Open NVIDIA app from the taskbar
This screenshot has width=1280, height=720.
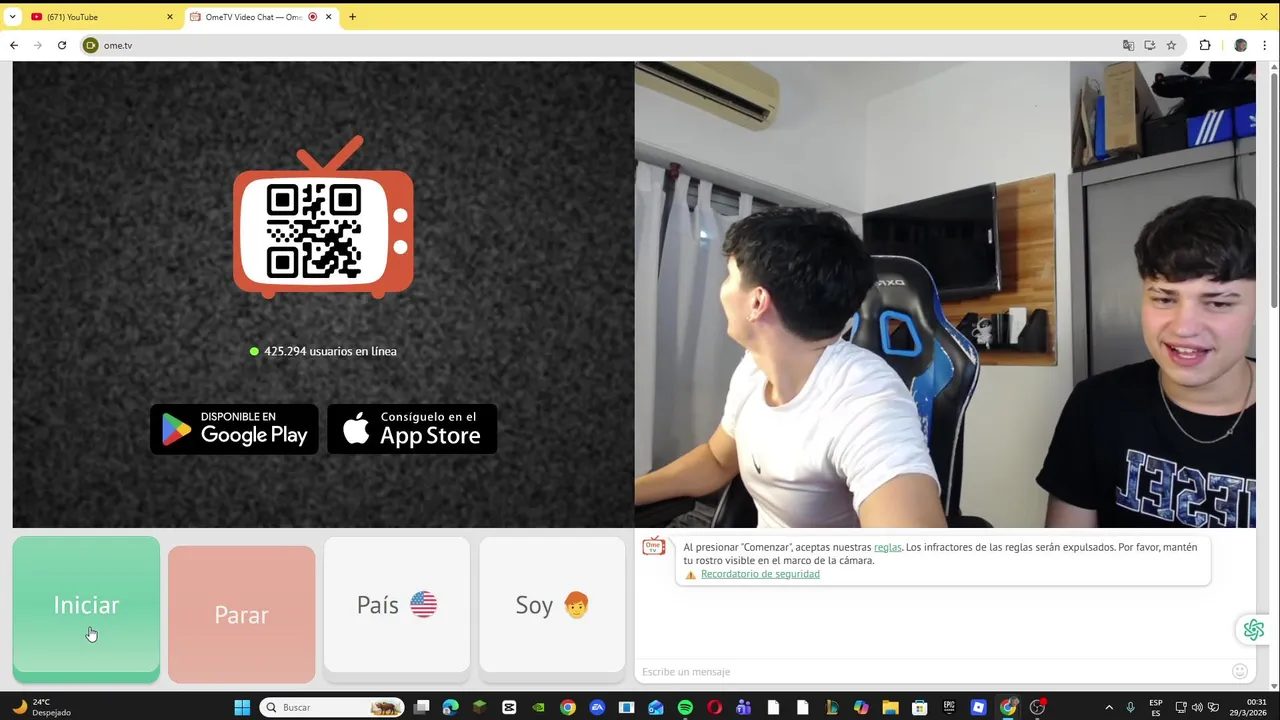click(539, 707)
